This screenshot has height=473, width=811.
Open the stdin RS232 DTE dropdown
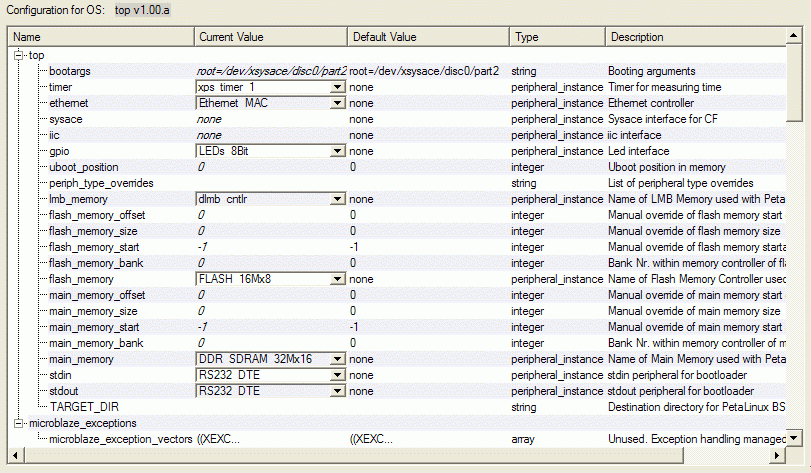[x=337, y=375]
